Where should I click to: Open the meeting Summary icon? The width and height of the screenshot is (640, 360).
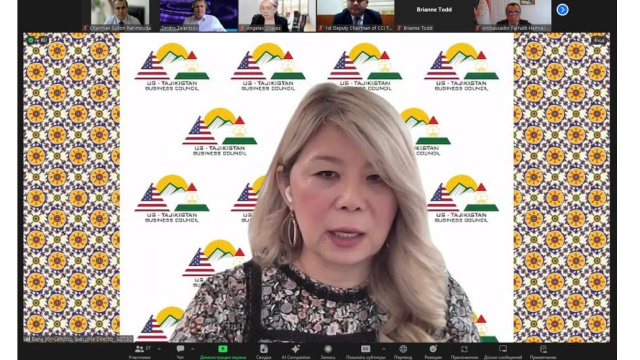(264, 349)
